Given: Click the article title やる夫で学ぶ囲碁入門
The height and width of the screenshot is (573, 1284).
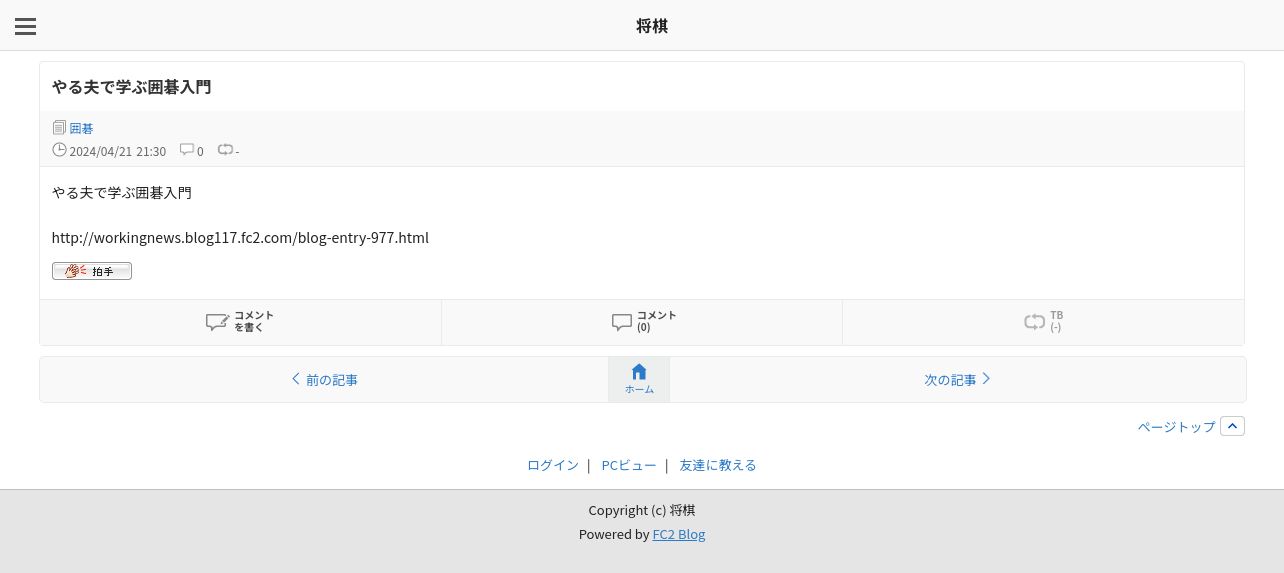Looking at the screenshot, I should click(x=132, y=87).
